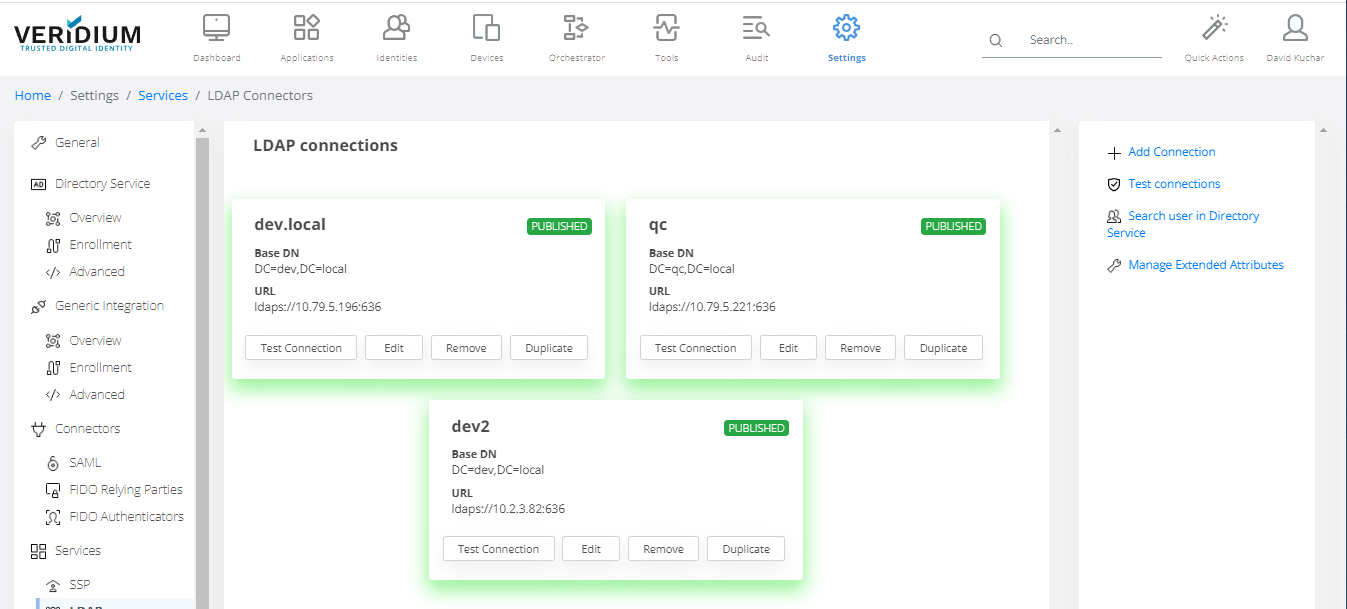Select SAML under Connectors in sidebar
The width and height of the screenshot is (1347, 609).
pos(85,463)
